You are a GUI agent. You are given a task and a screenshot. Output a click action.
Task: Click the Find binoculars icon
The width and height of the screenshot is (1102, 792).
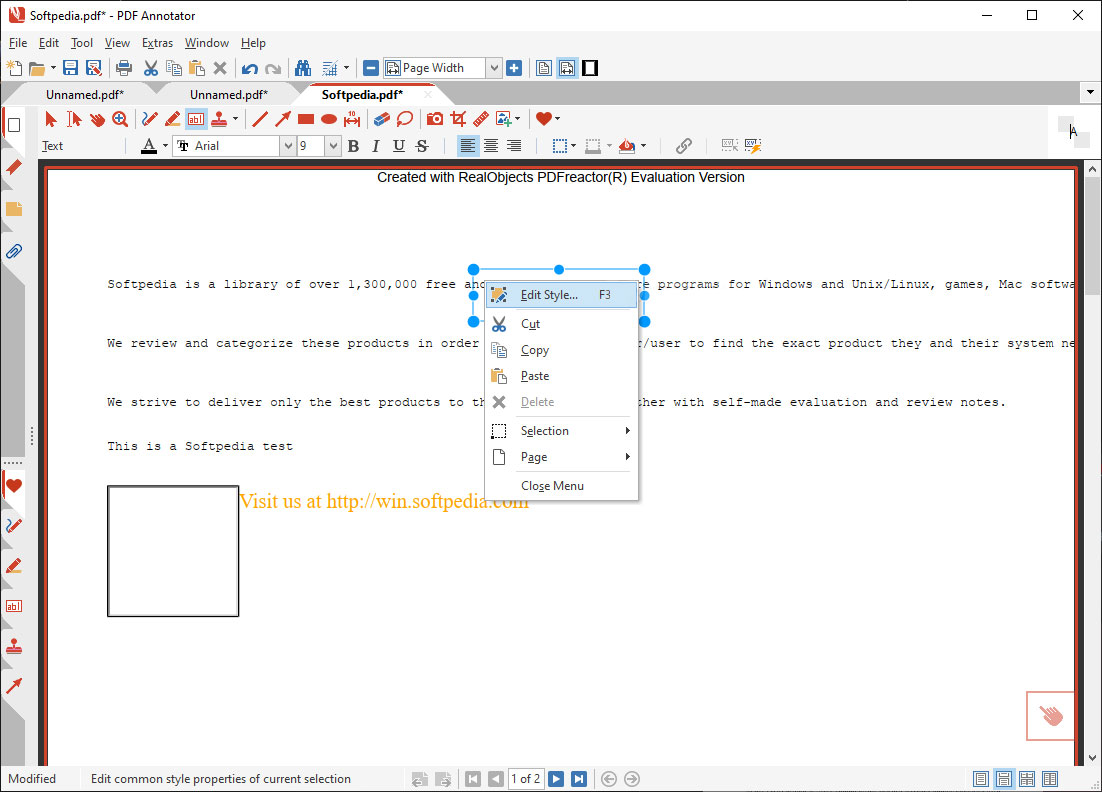click(x=302, y=68)
